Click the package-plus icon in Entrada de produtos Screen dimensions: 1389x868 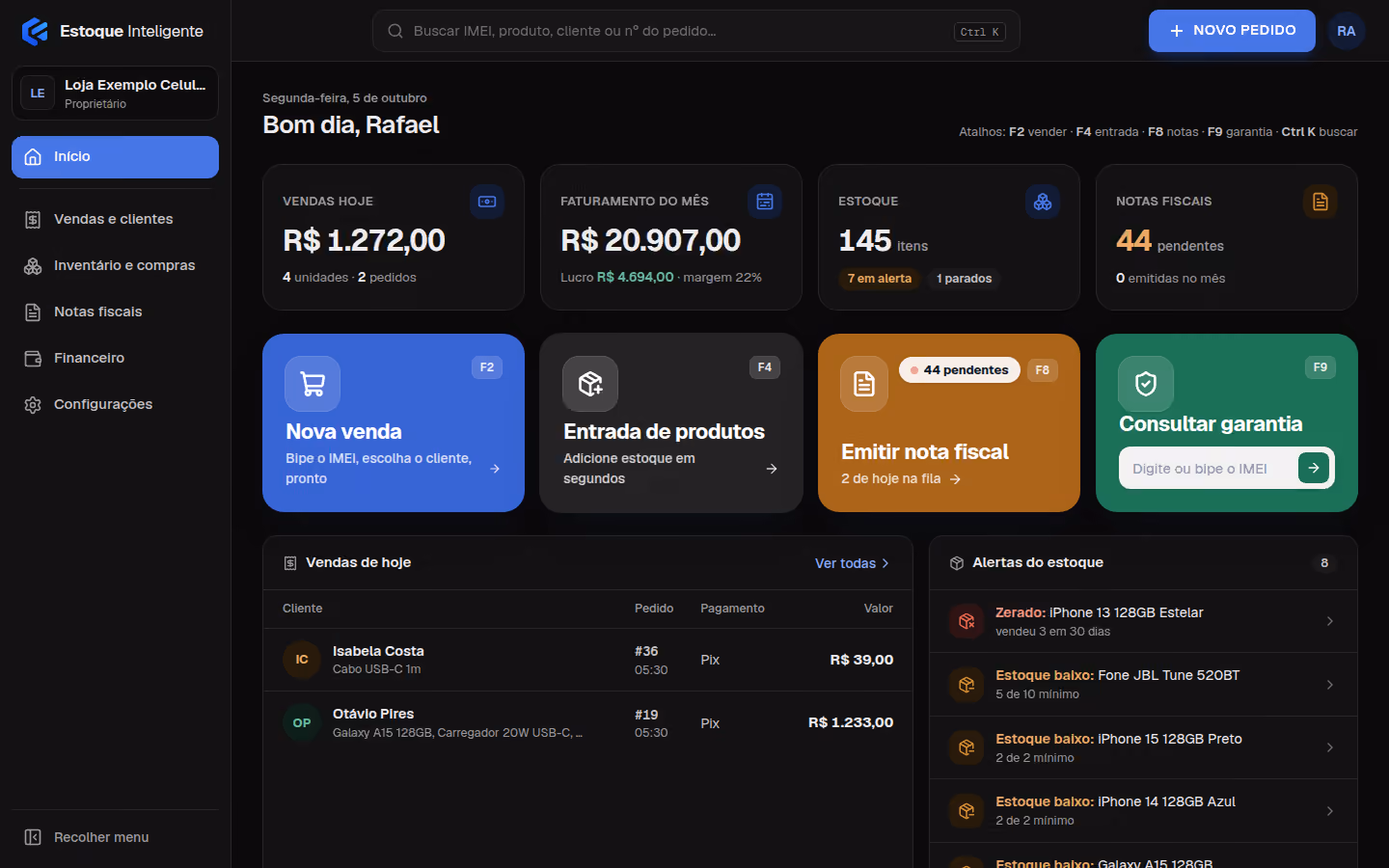click(x=590, y=384)
